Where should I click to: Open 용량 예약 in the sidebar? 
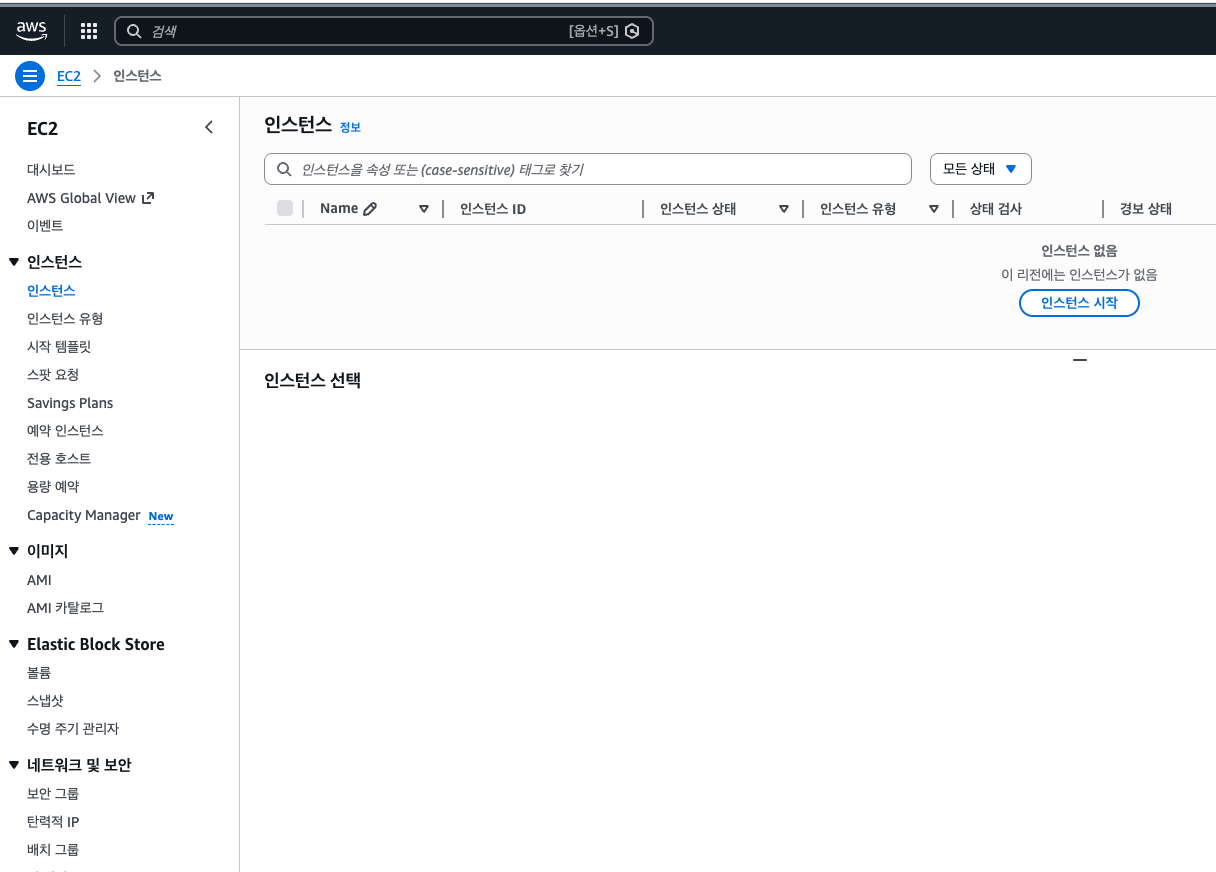(53, 487)
